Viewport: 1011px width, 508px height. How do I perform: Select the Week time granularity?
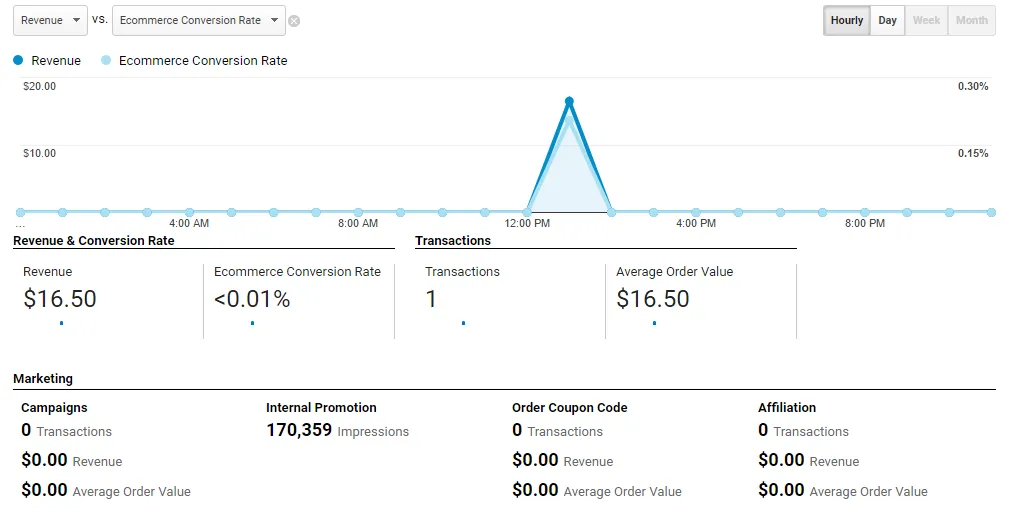[x=926, y=20]
